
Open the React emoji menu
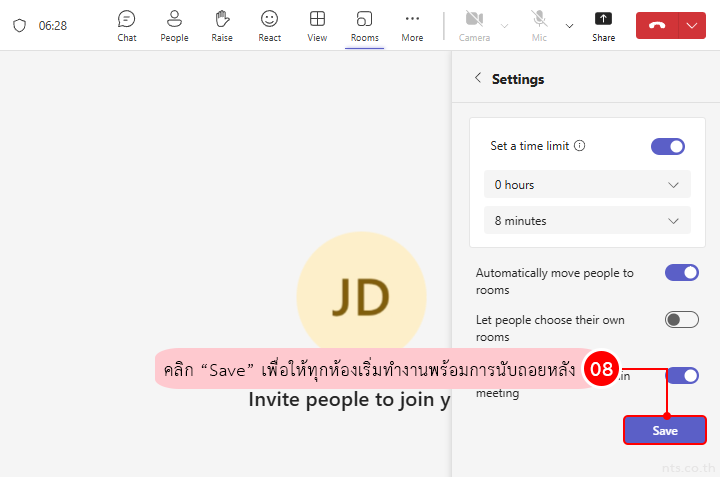(269, 25)
